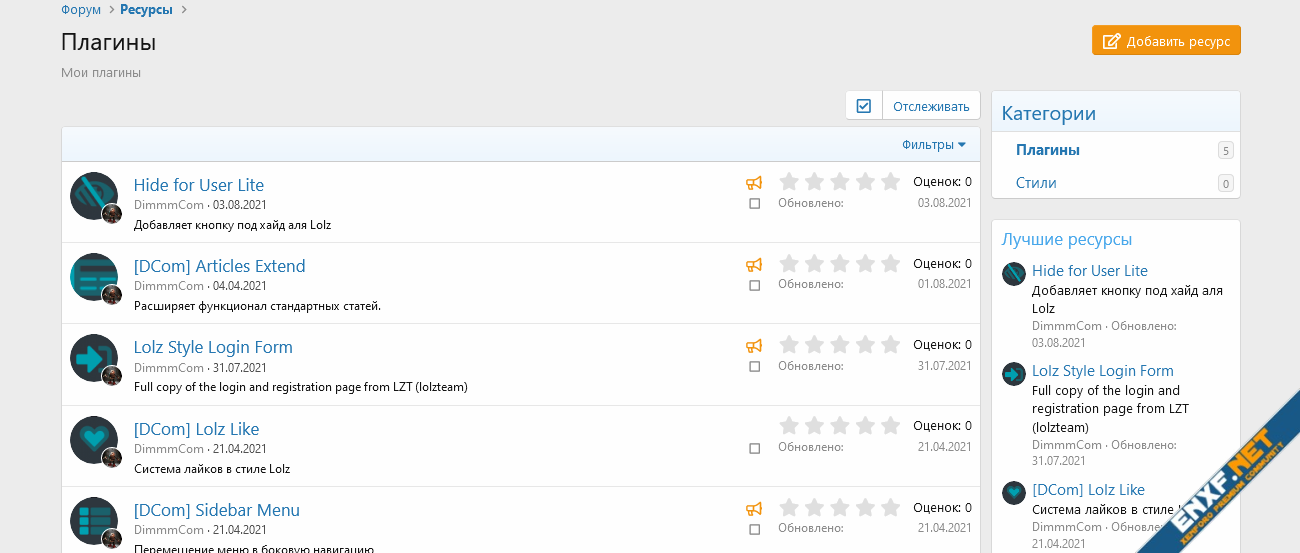Click the Lolz Style Login Form arrow icon
This screenshot has width=1300, height=553.
point(93,357)
